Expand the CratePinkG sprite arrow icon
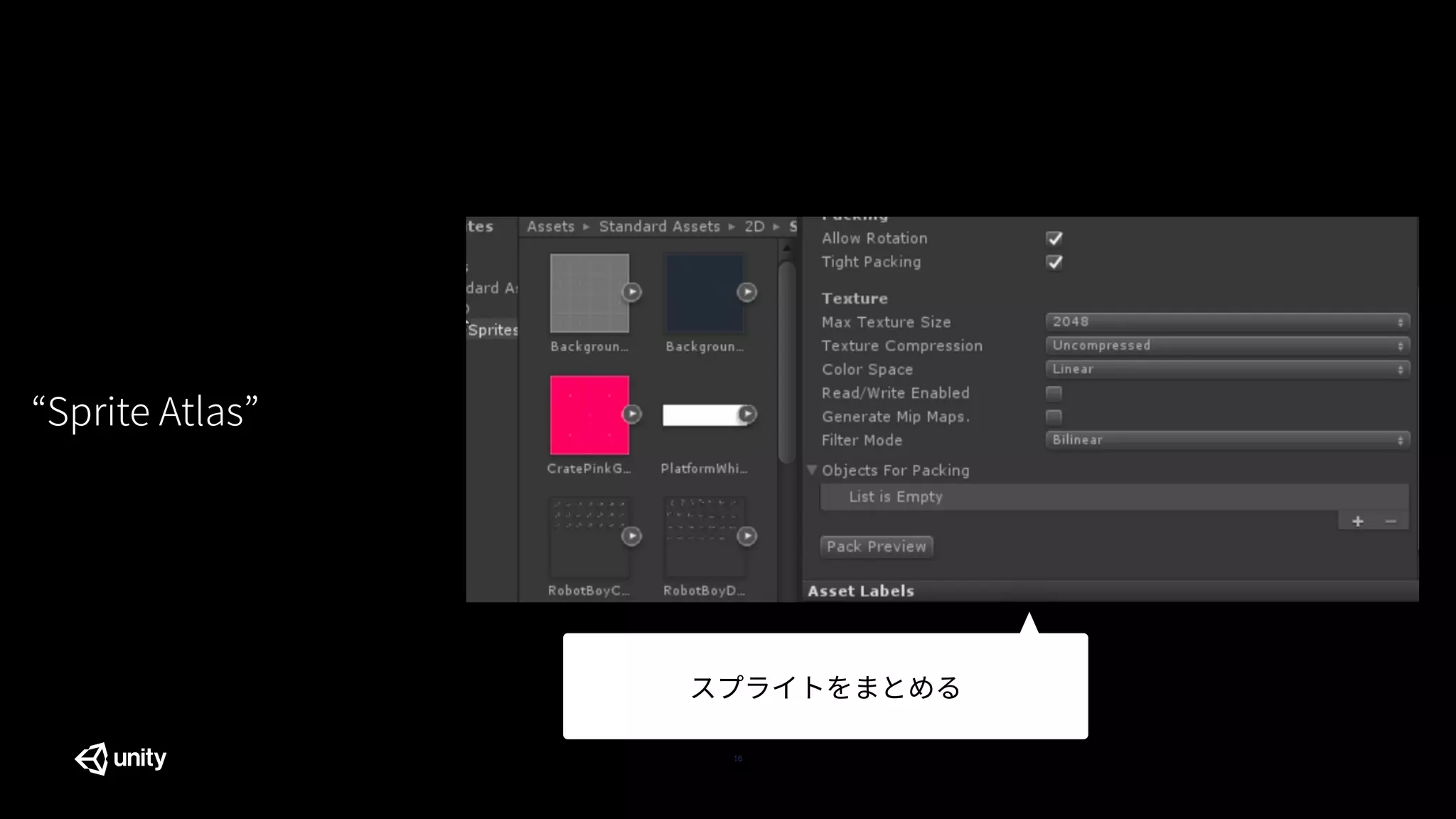1456x819 pixels. point(631,414)
